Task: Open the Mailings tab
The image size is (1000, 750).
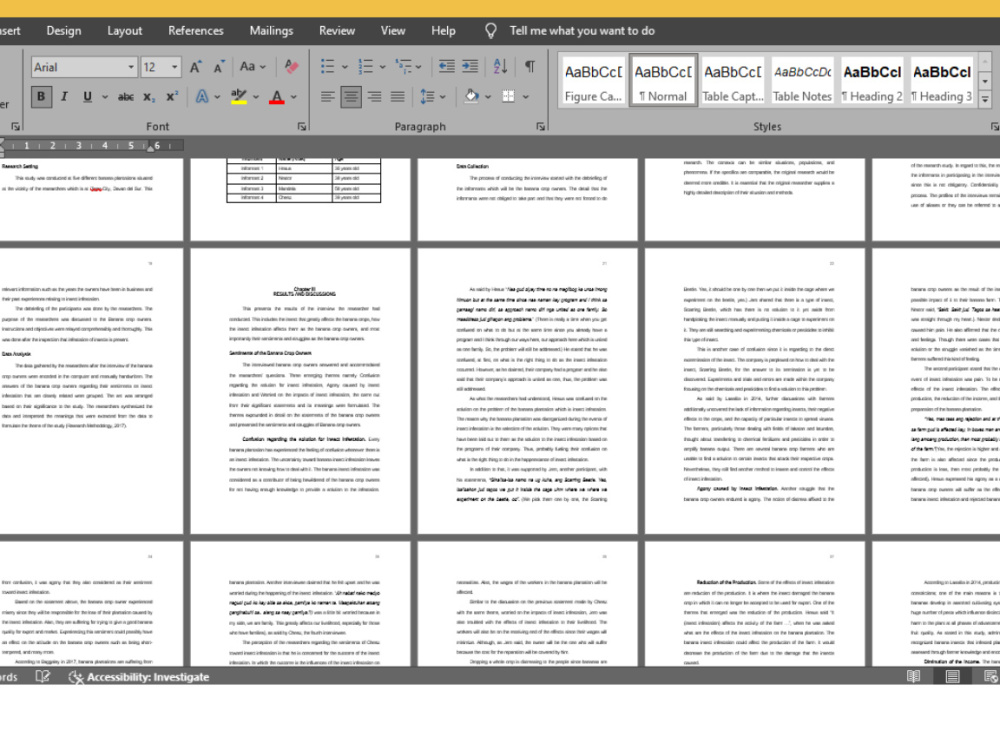Action: tap(271, 31)
